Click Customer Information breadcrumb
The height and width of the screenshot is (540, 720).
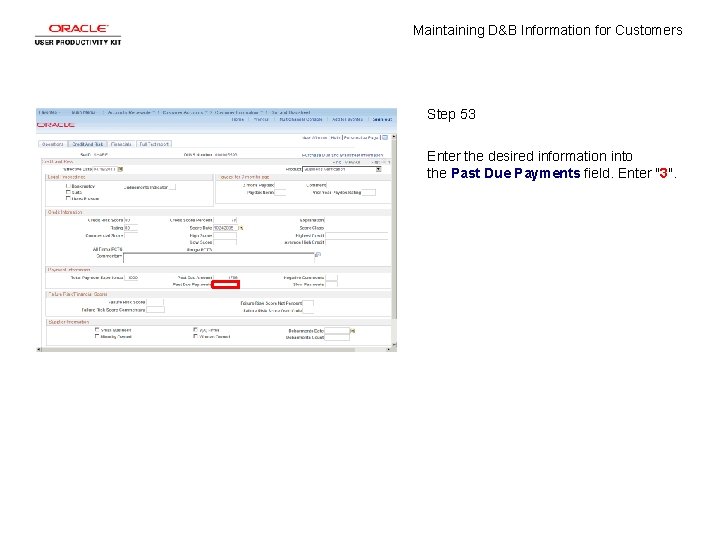(236, 112)
